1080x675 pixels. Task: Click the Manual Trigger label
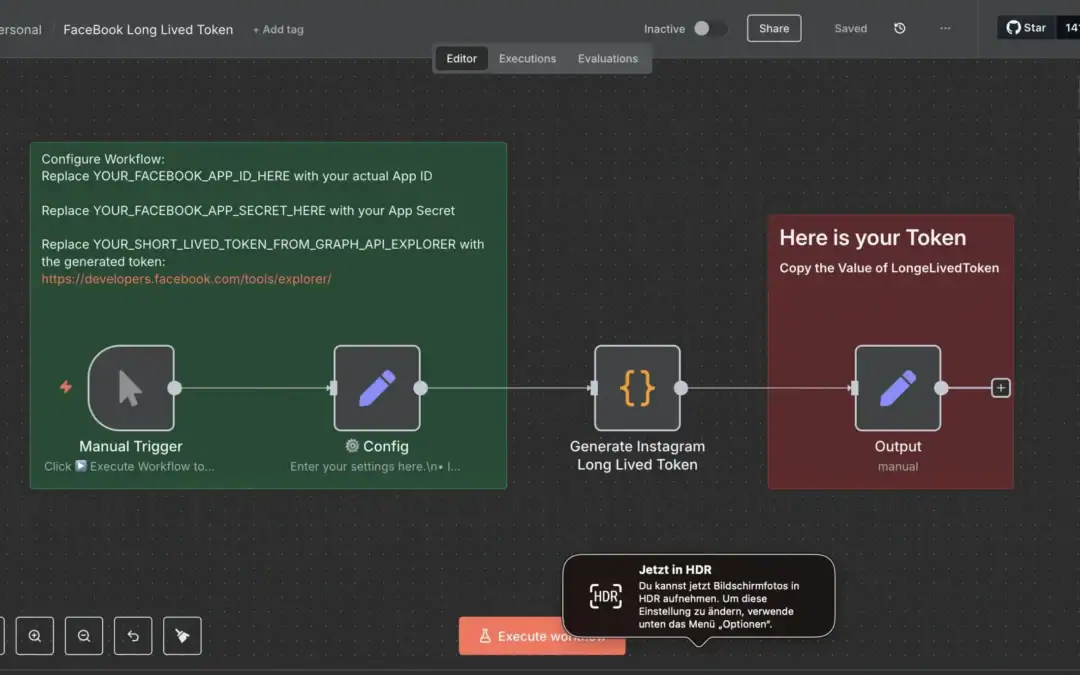point(131,446)
